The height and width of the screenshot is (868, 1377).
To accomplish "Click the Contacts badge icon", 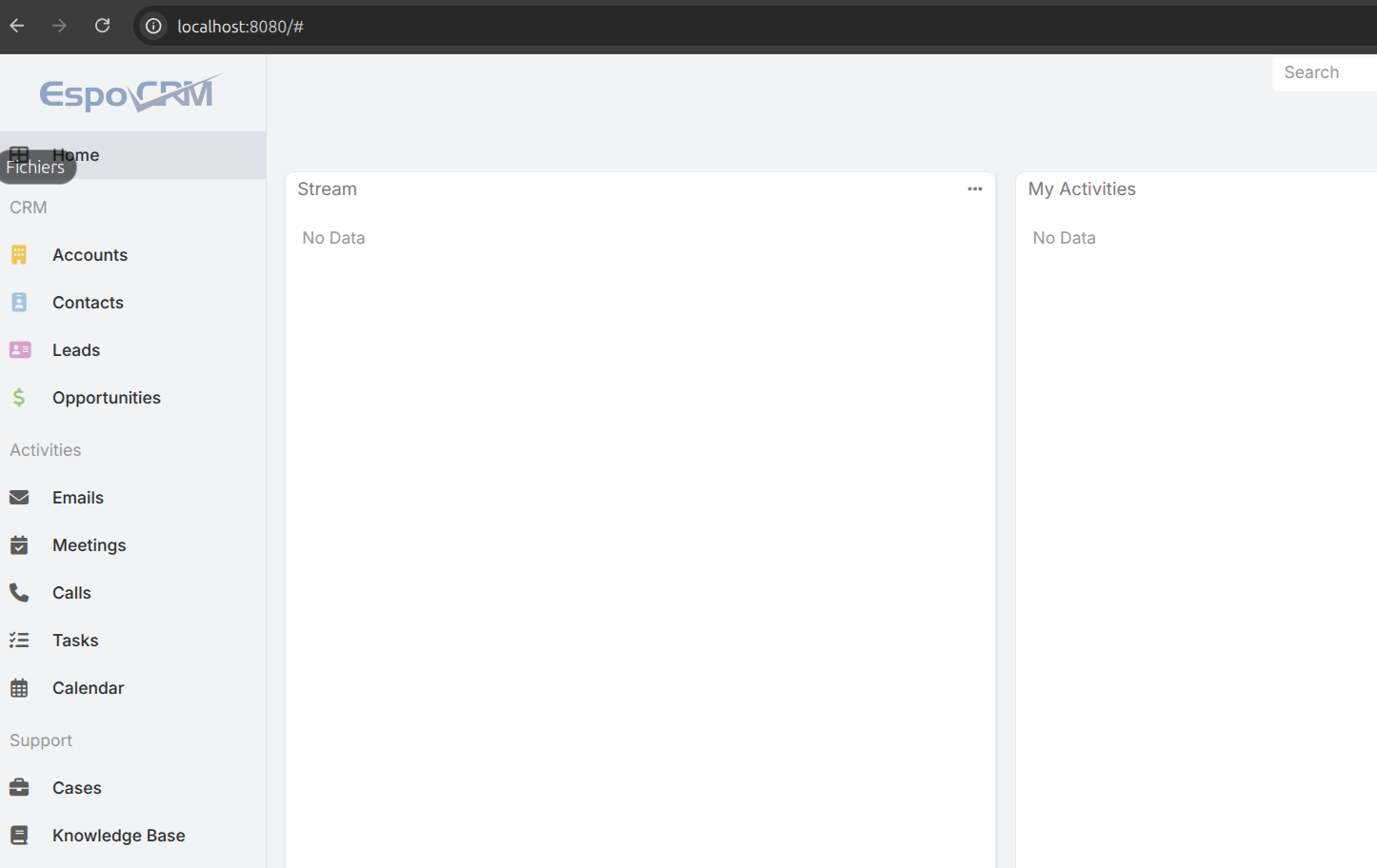I will [19, 303].
